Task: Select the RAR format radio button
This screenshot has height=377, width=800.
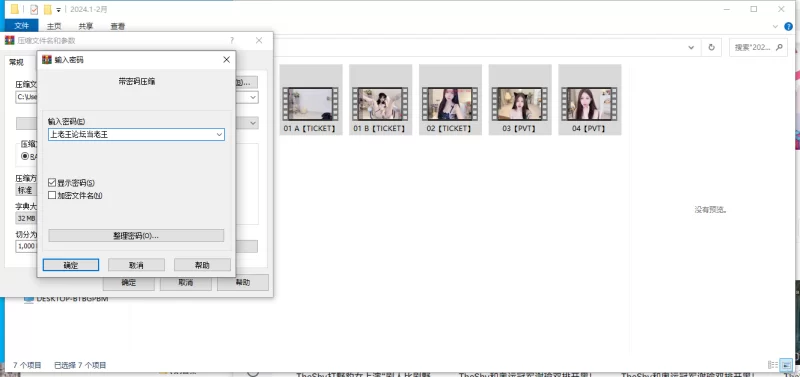Action: 24,156
